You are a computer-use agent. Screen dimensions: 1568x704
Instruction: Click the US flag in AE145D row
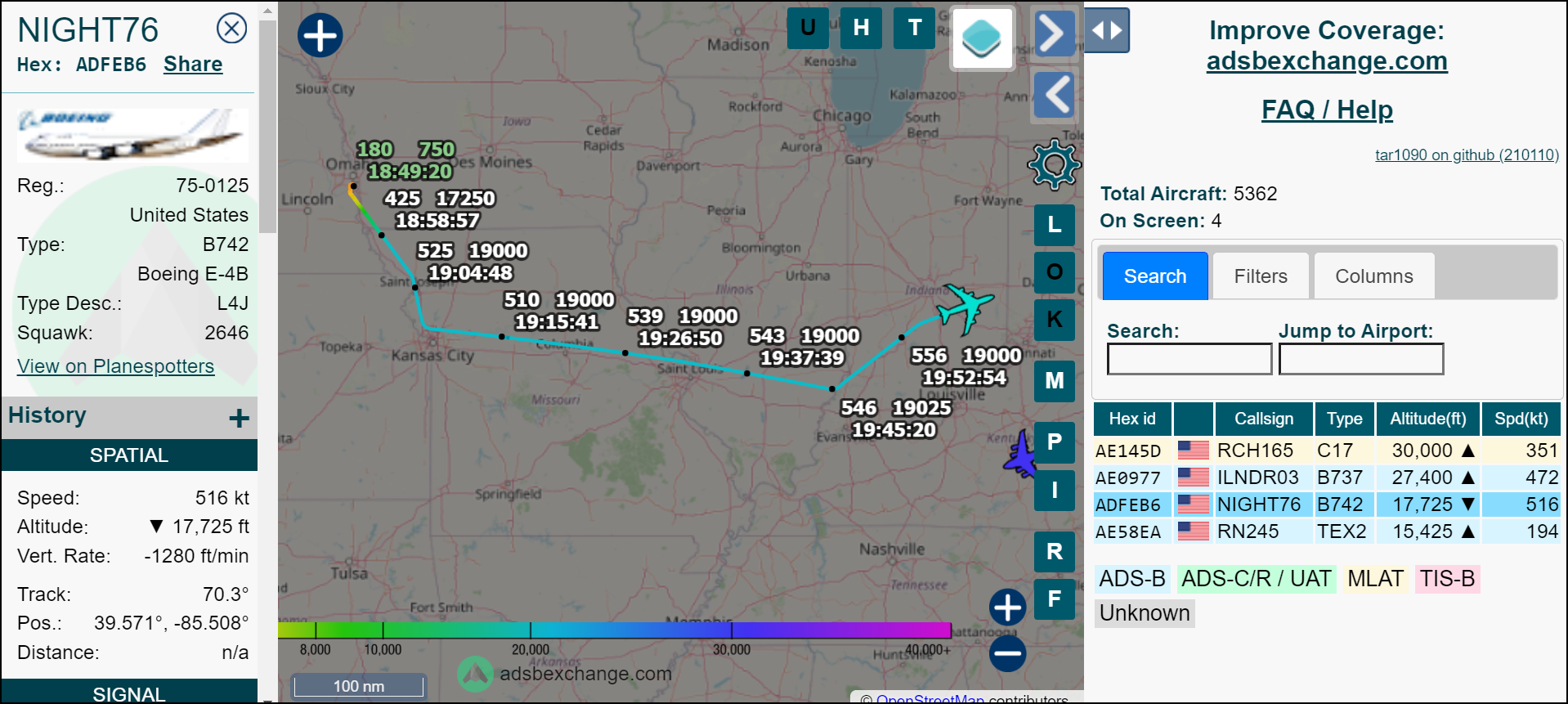(x=1194, y=450)
